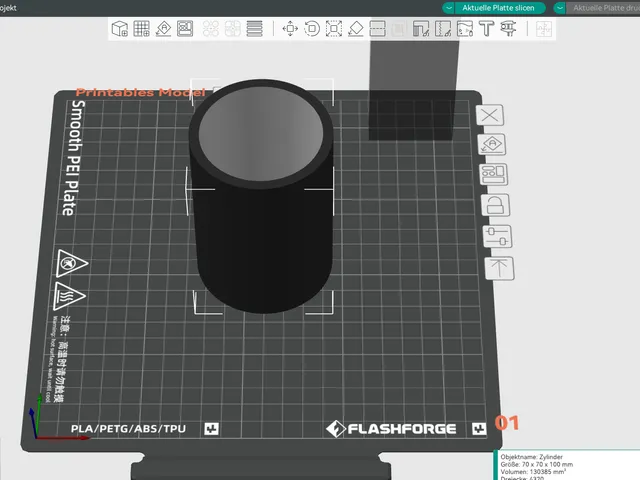
Task: Select the dark wipe tower block
Action: coord(413,90)
